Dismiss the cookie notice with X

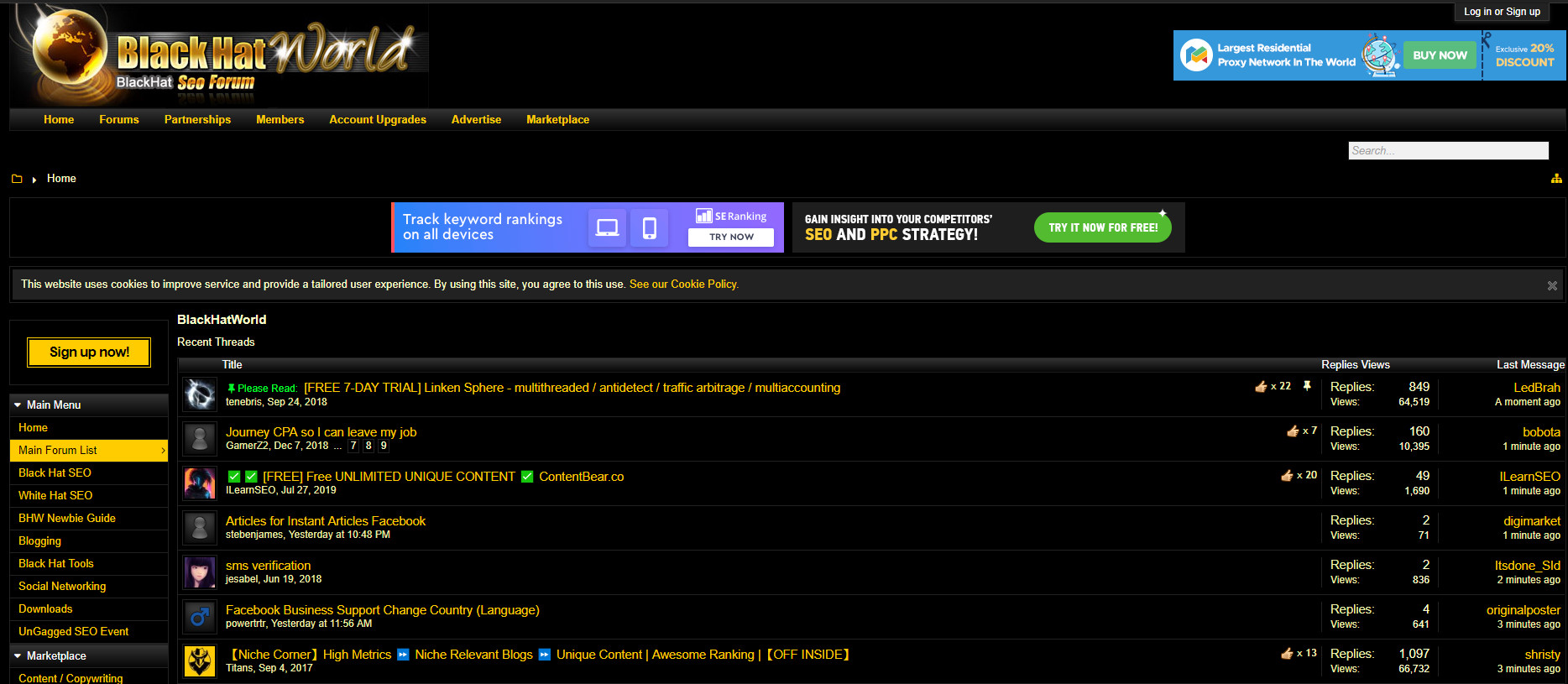[x=1552, y=285]
